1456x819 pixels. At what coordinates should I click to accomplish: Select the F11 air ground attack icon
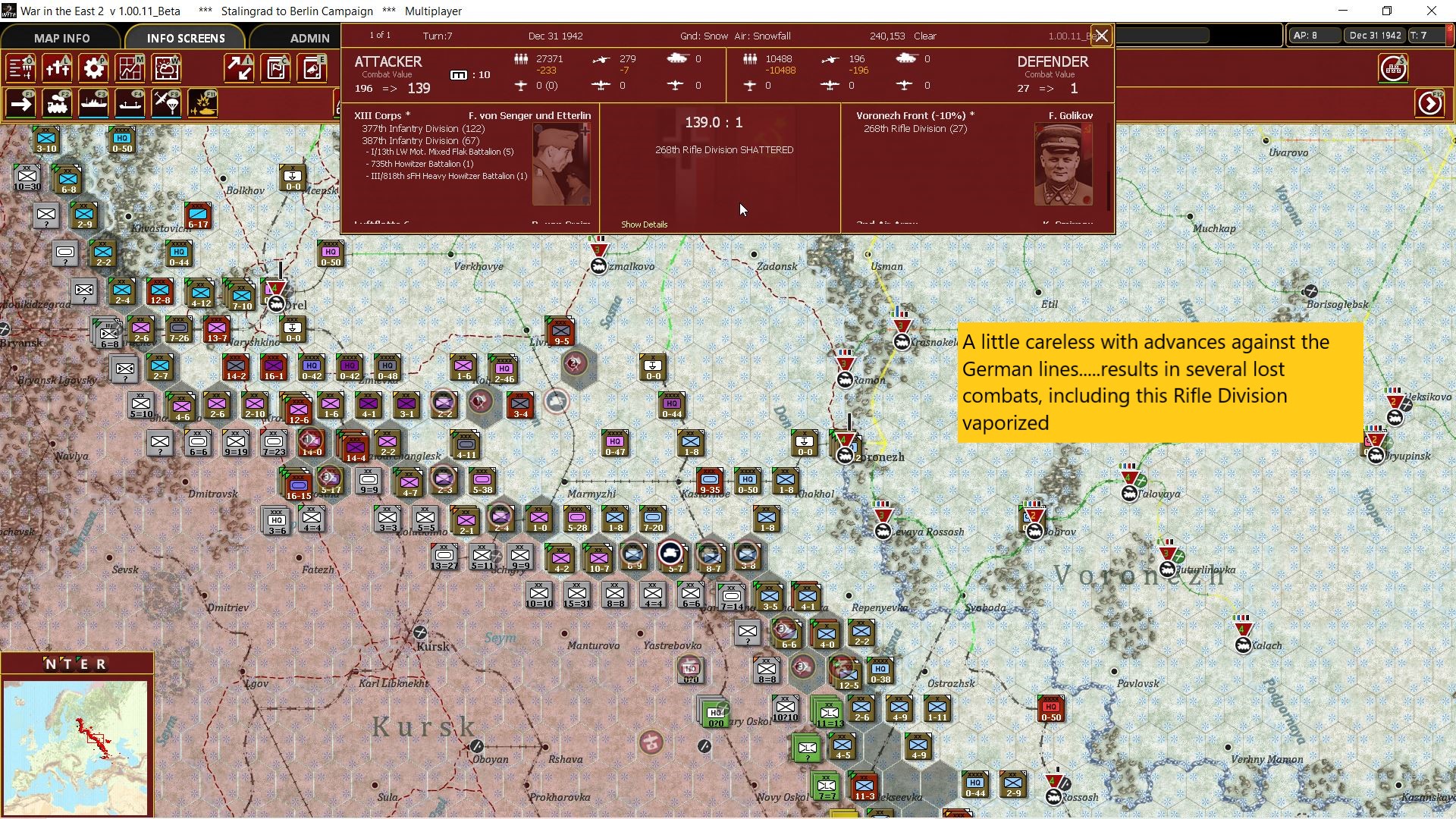[x=202, y=104]
